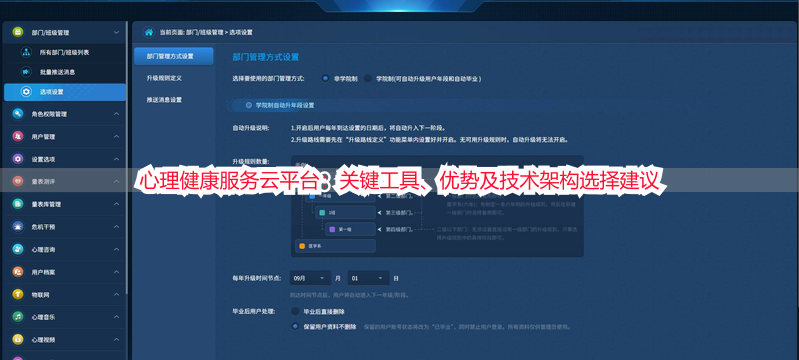Viewport: 799px width, 360px height.
Task: Click the 批量推送消息 megaphone icon
Action: tap(26, 72)
